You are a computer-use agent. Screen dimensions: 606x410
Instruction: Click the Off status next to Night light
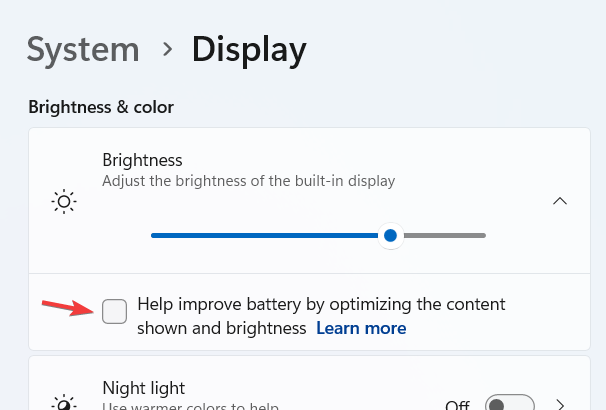457,405
